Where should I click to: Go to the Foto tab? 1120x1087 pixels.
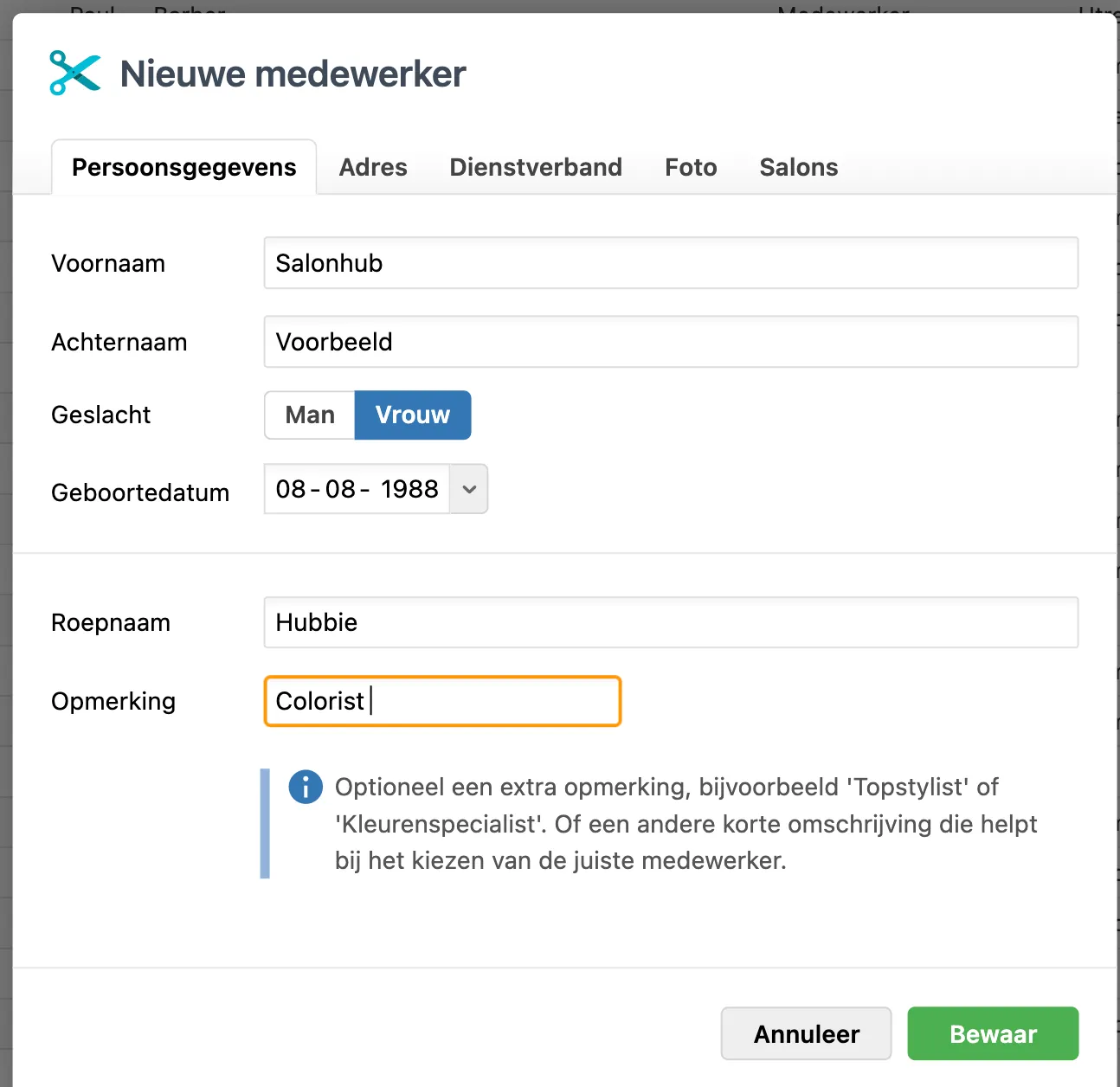click(691, 167)
